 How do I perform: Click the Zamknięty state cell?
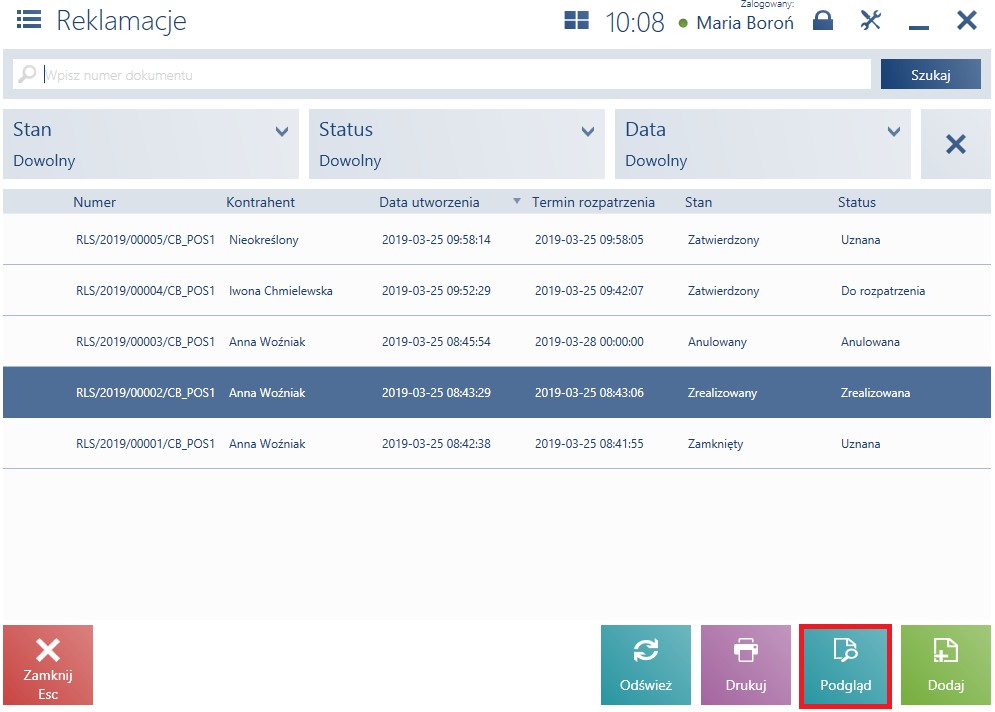point(715,444)
